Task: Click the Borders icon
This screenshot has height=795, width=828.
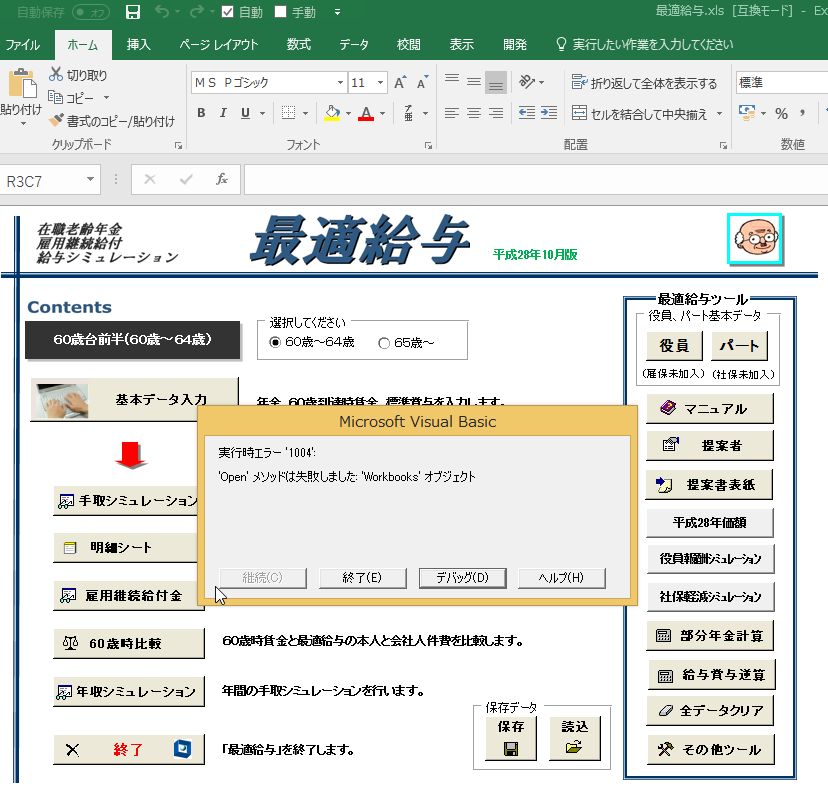Action: 288,113
